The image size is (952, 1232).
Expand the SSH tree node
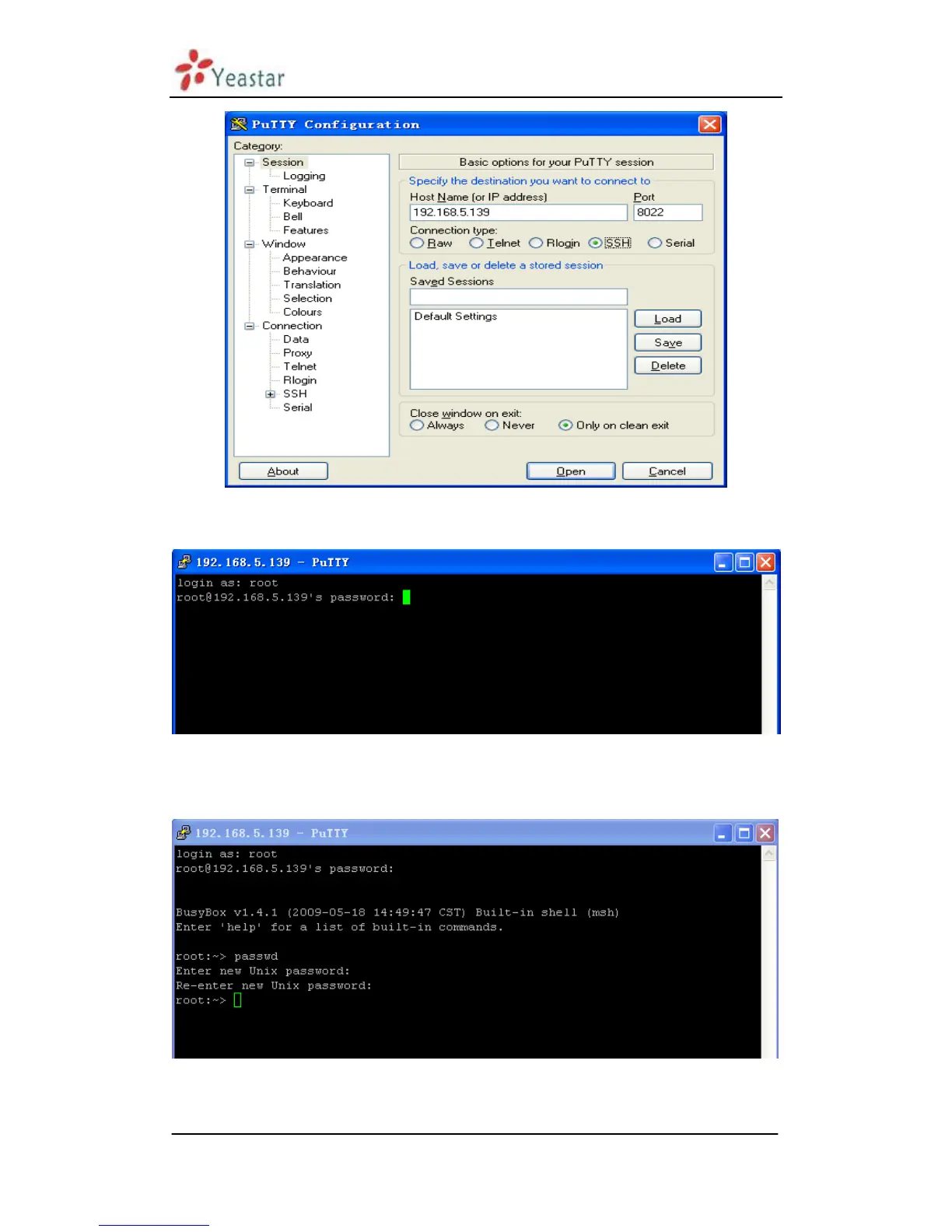271,394
